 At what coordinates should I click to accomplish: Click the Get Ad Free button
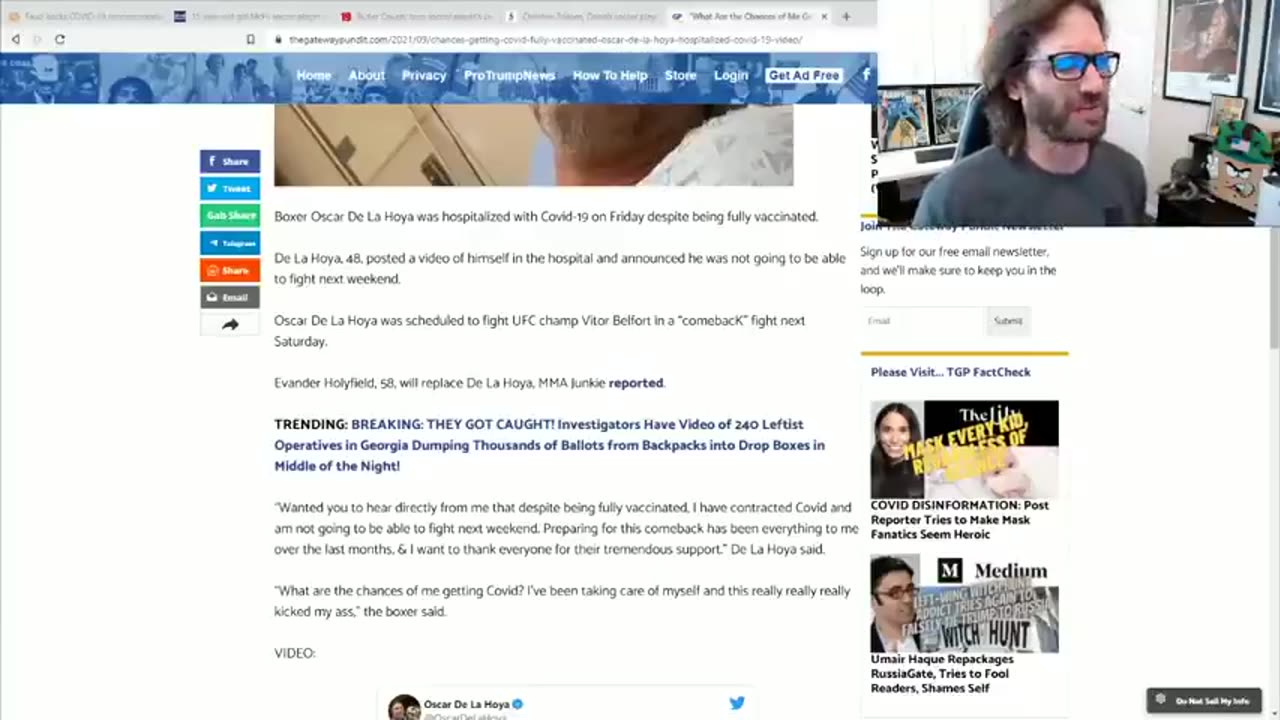click(804, 75)
